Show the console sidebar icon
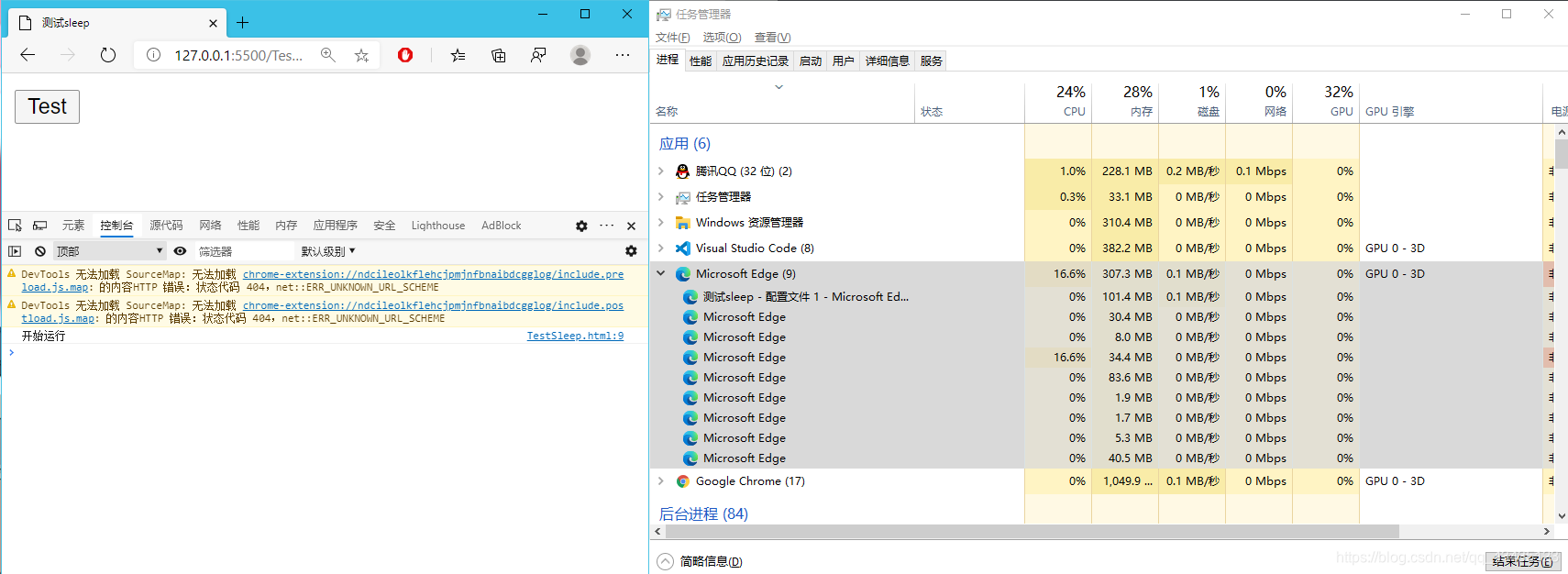The image size is (1568, 574). pos(15,251)
